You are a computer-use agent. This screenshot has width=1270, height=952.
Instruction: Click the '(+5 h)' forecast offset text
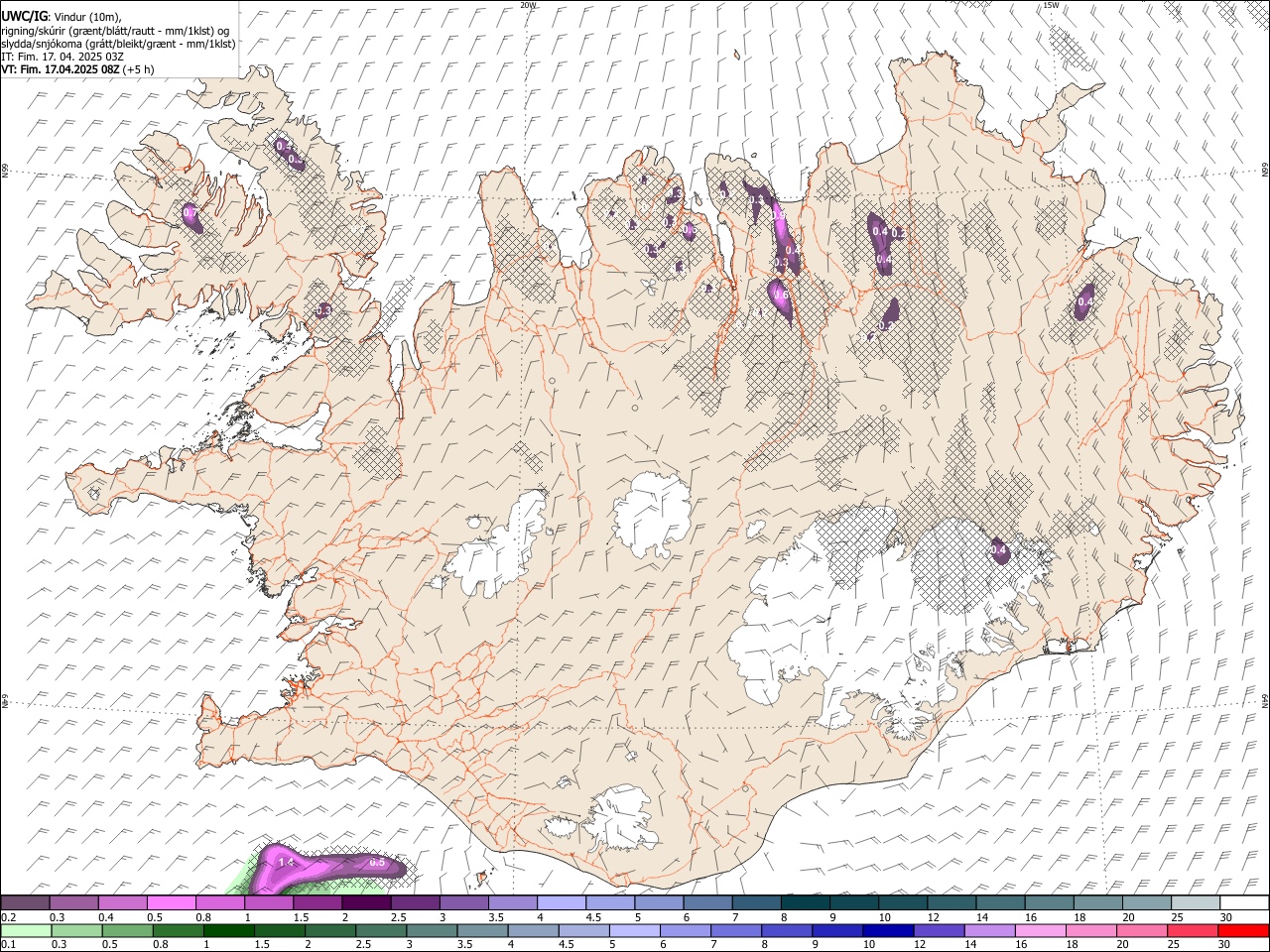tap(139, 69)
